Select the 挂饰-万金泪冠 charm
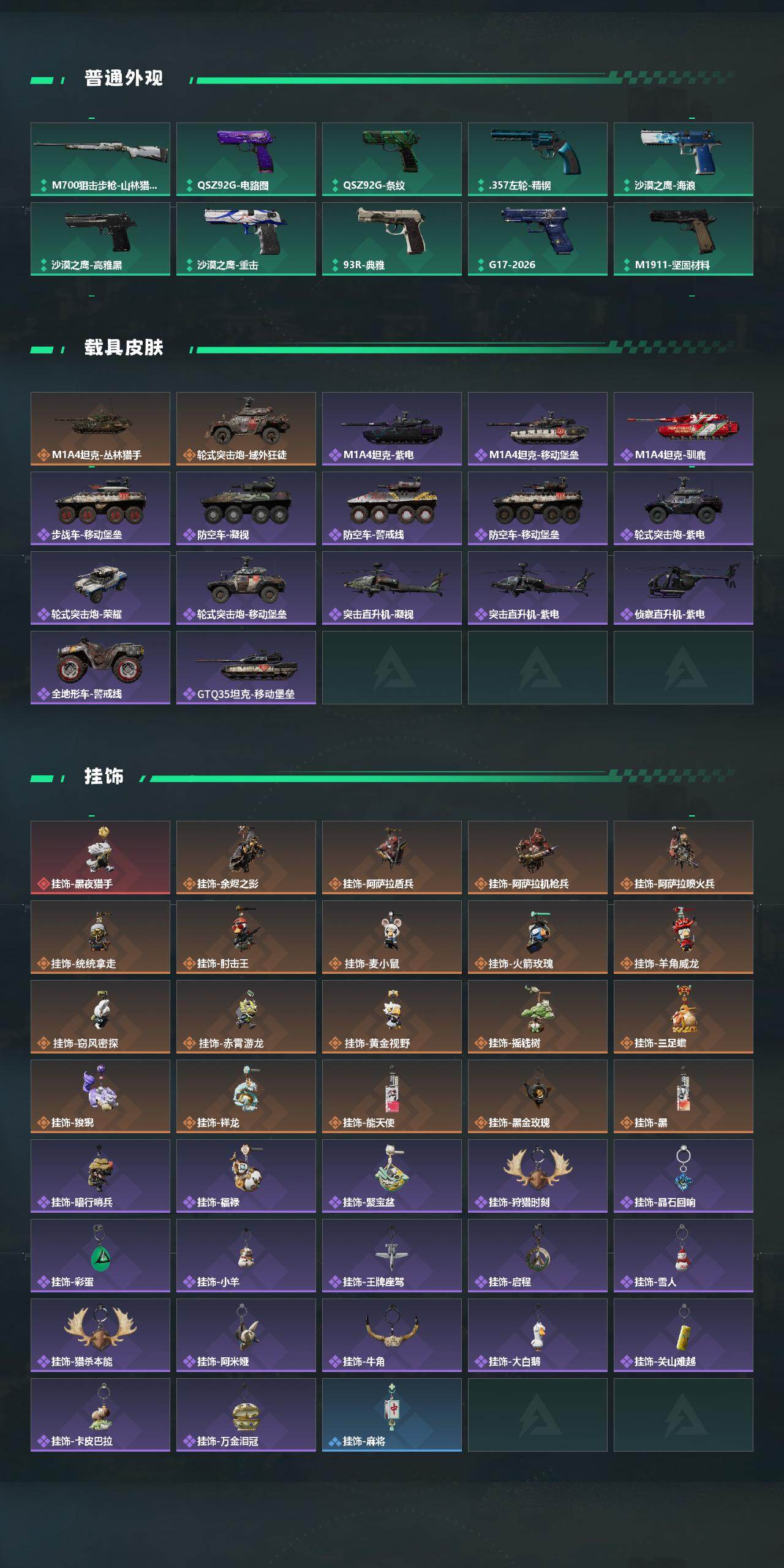This screenshot has width=784, height=1568. [246, 1415]
